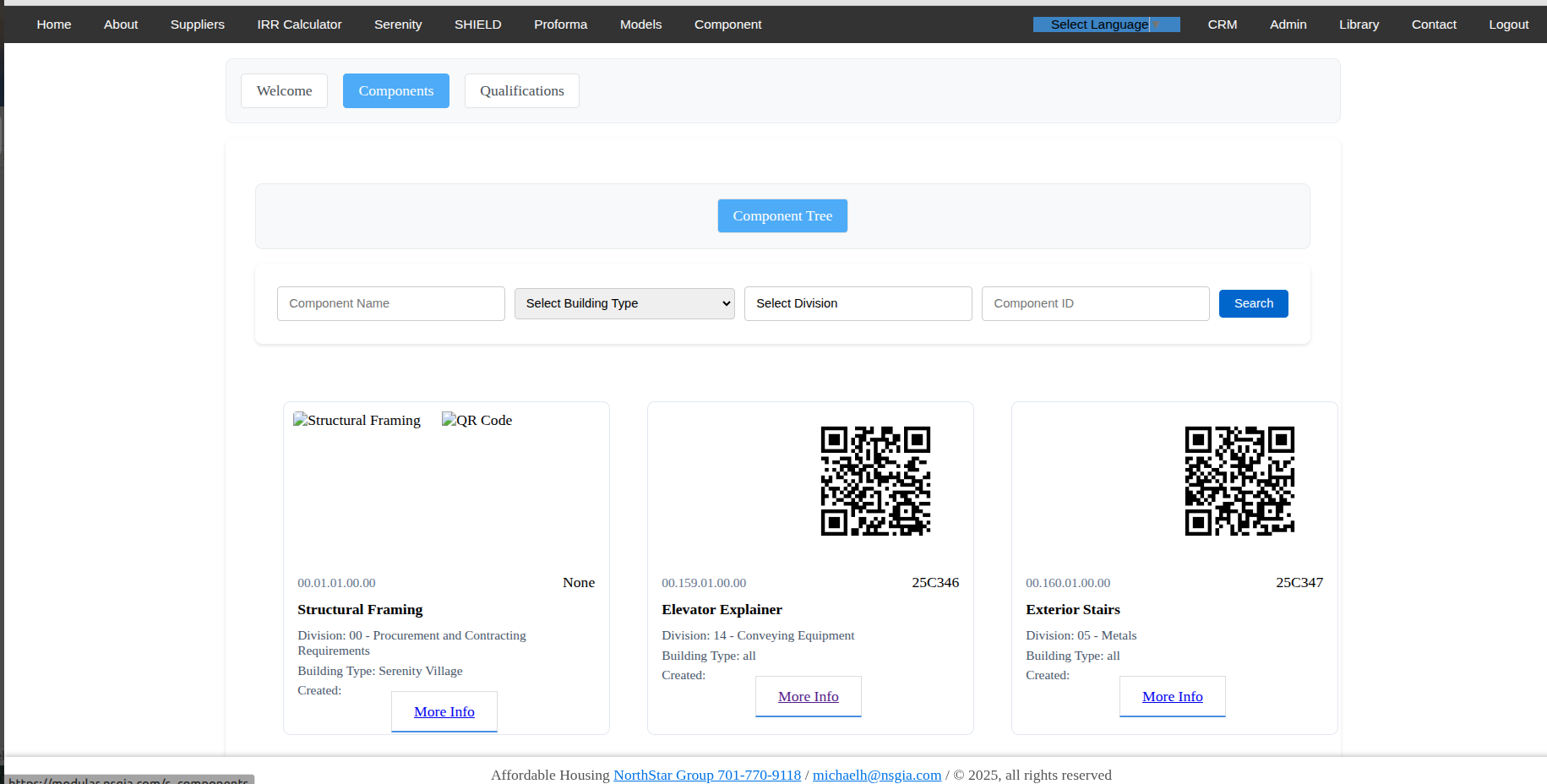This screenshot has width=1547, height=784.
Task: Switch to the Qualifications tab
Action: (x=521, y=91)
